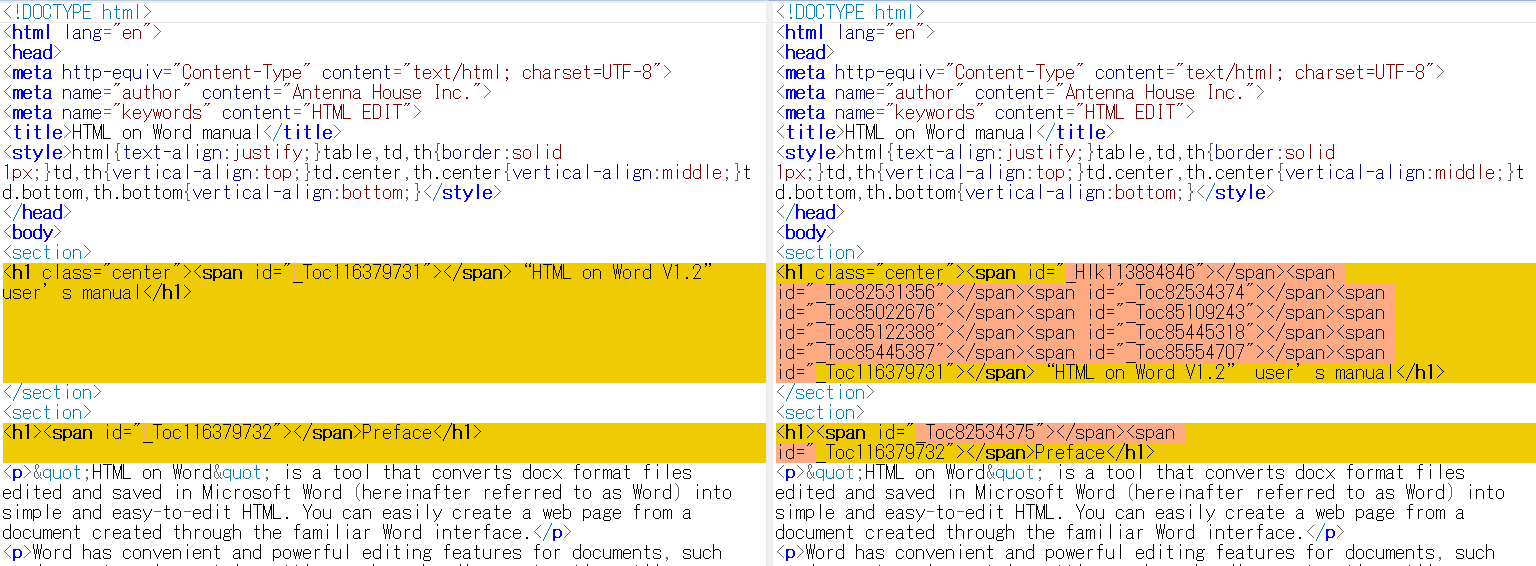
Task: Click the closing </head> tag in right pane
Action: point(810,212)
